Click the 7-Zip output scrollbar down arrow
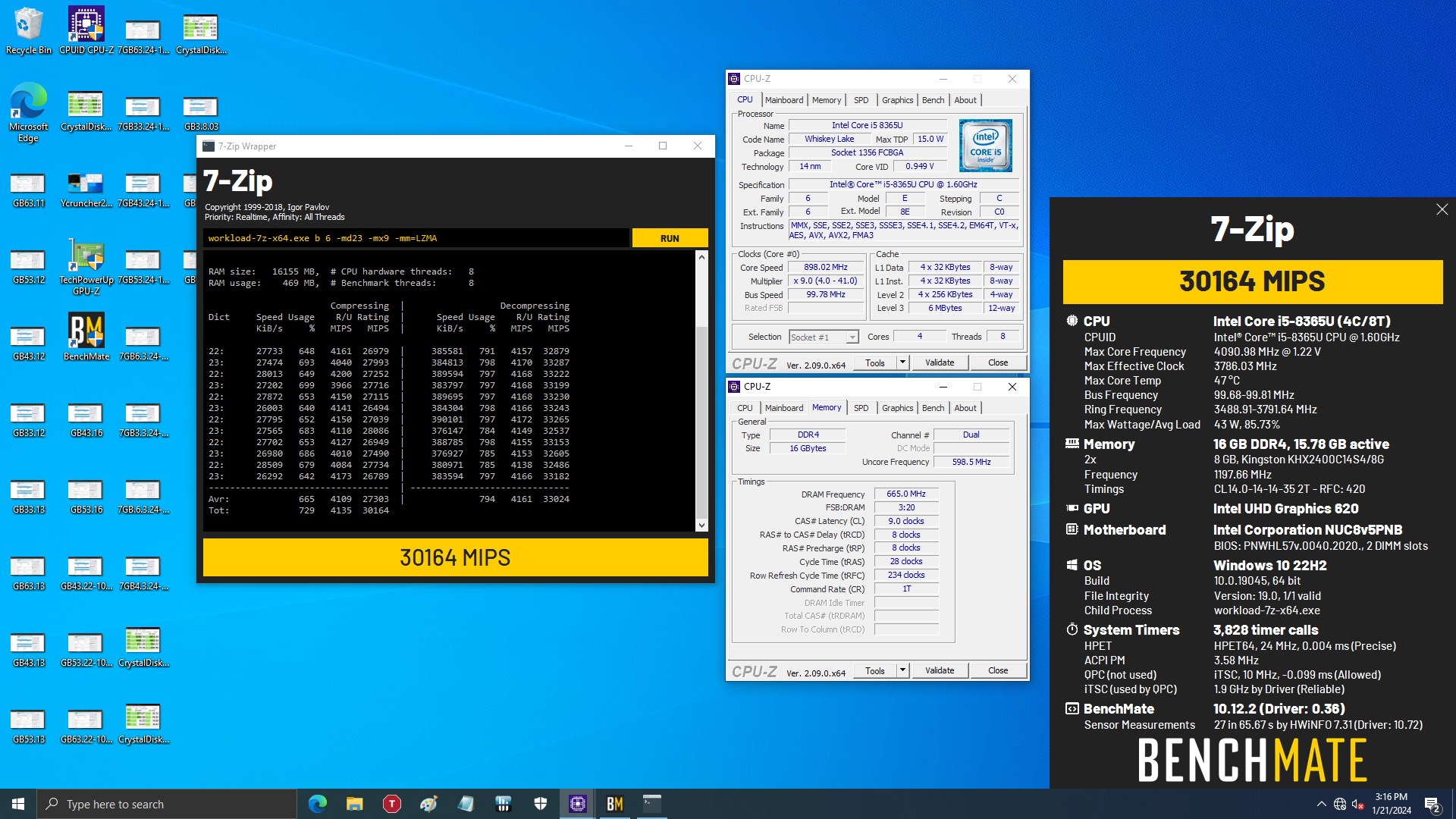 point(701,525)
